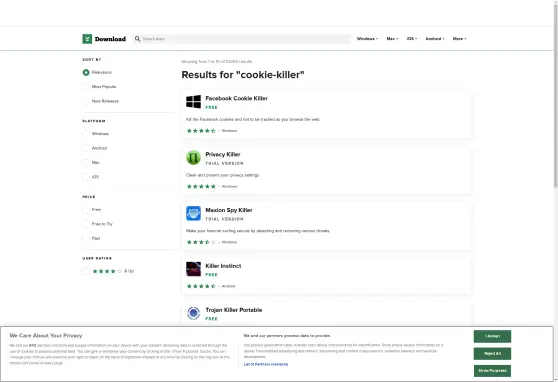This screenshot has height=382, width=558.
Task: Open the Trojan Killer Portable icon
Action: tap(193, 313)
